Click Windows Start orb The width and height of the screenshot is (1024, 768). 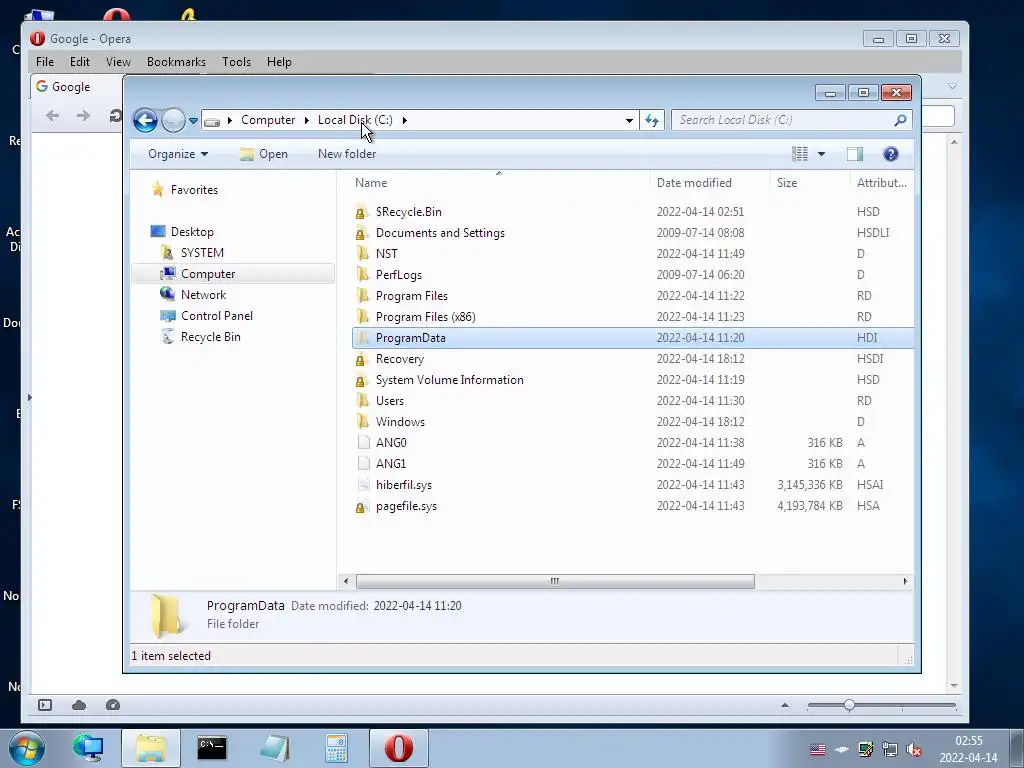[27, 748]
